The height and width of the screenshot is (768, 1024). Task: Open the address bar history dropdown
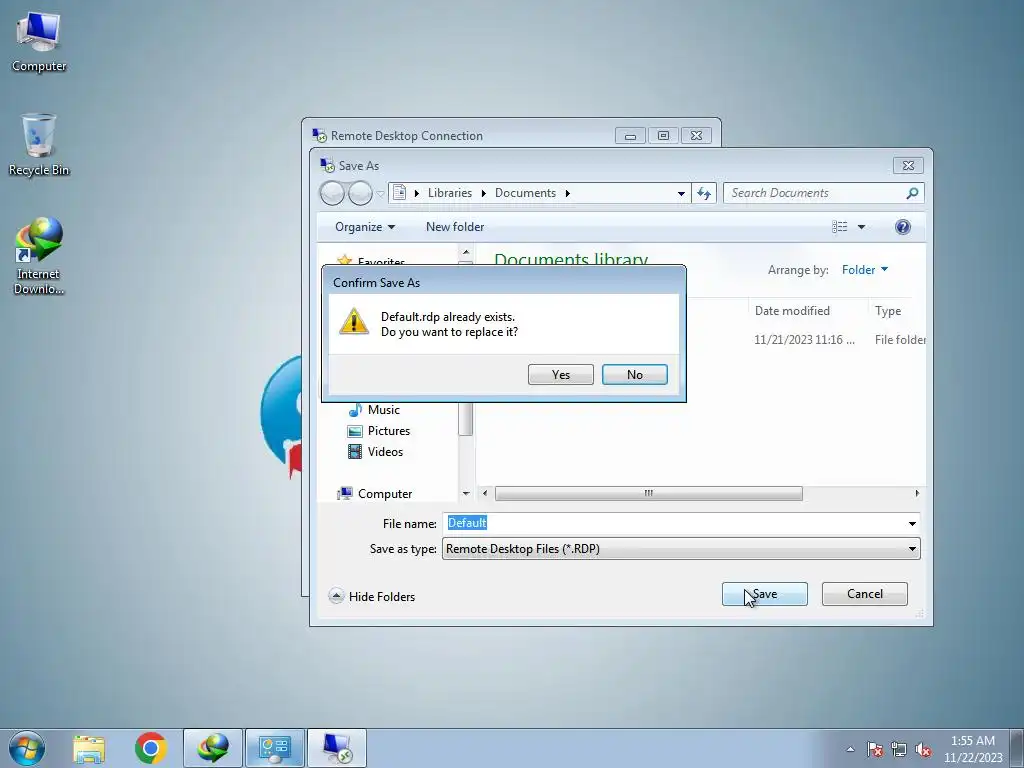tap(681, 193)
